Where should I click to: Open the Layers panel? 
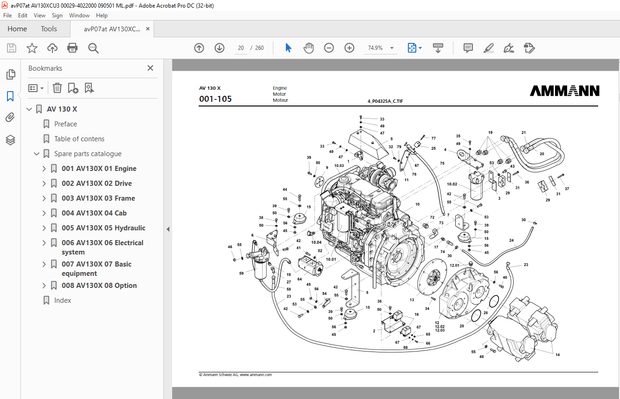pos(11,140)
